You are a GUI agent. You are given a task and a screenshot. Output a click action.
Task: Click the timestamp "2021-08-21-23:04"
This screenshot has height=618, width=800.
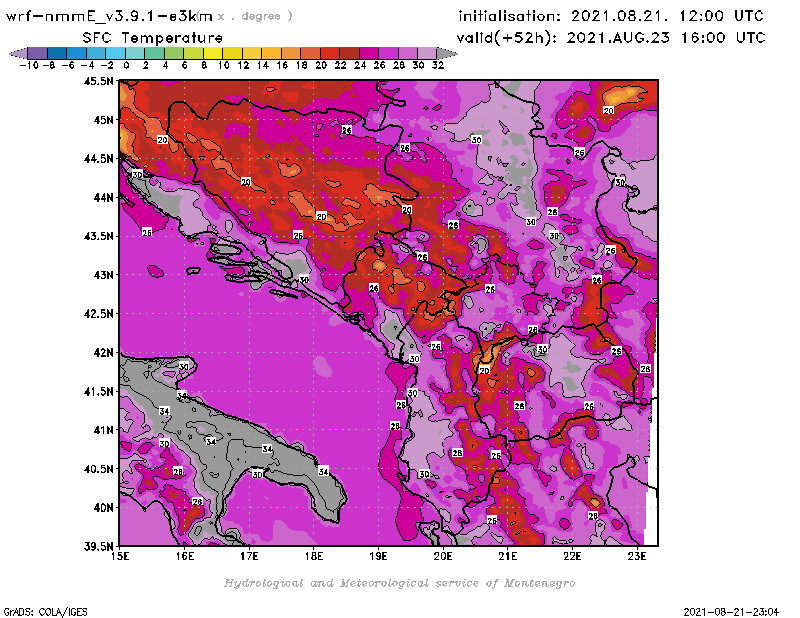click(731, 612)
